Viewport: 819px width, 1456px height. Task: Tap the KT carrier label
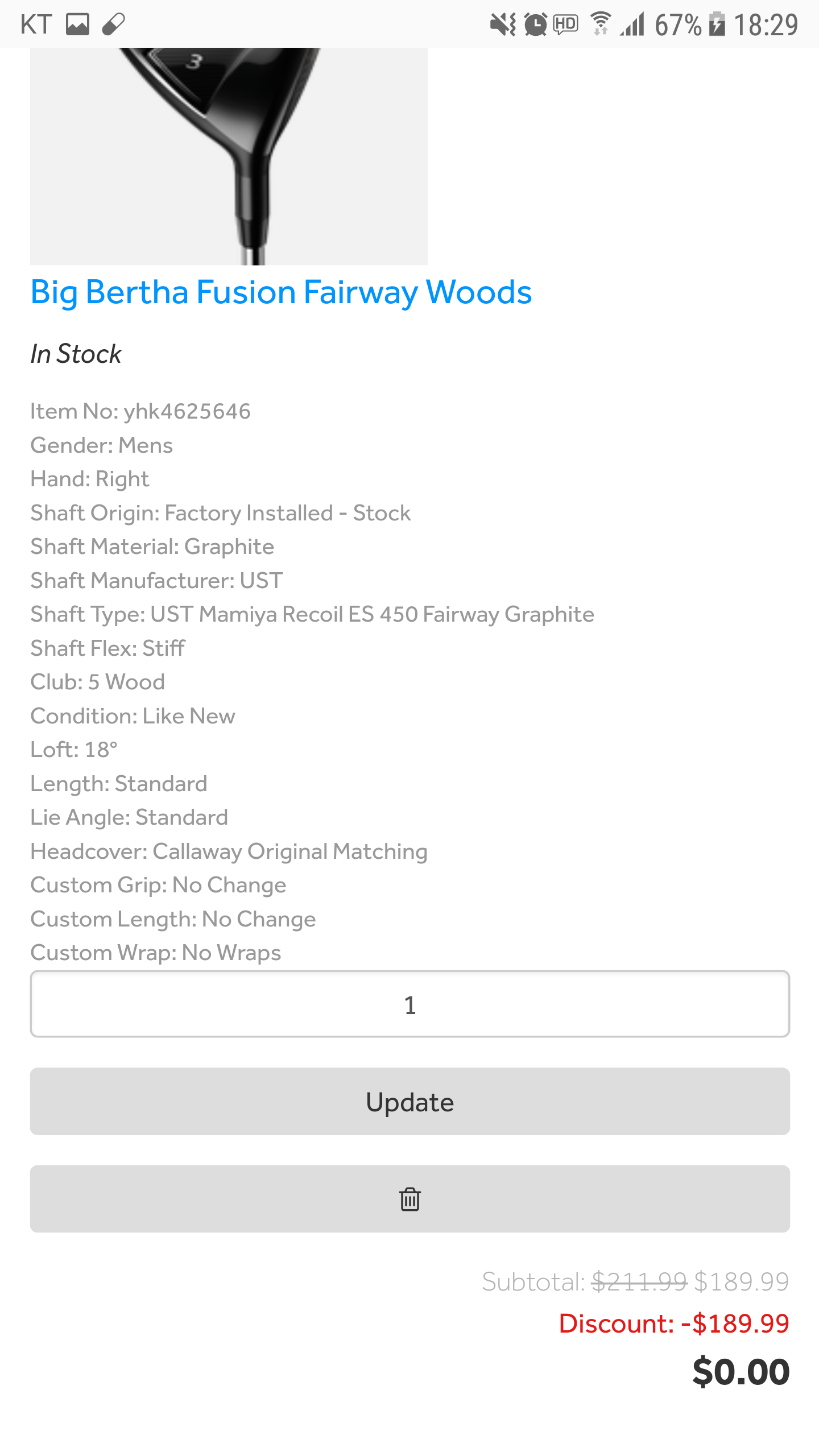click(36, 24)
